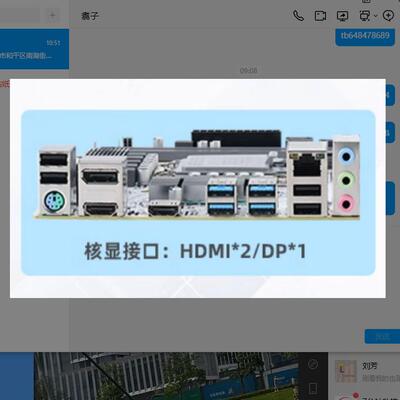Start a video call from chat header
This screenshot has width=400, height=400.
[320, 16]
